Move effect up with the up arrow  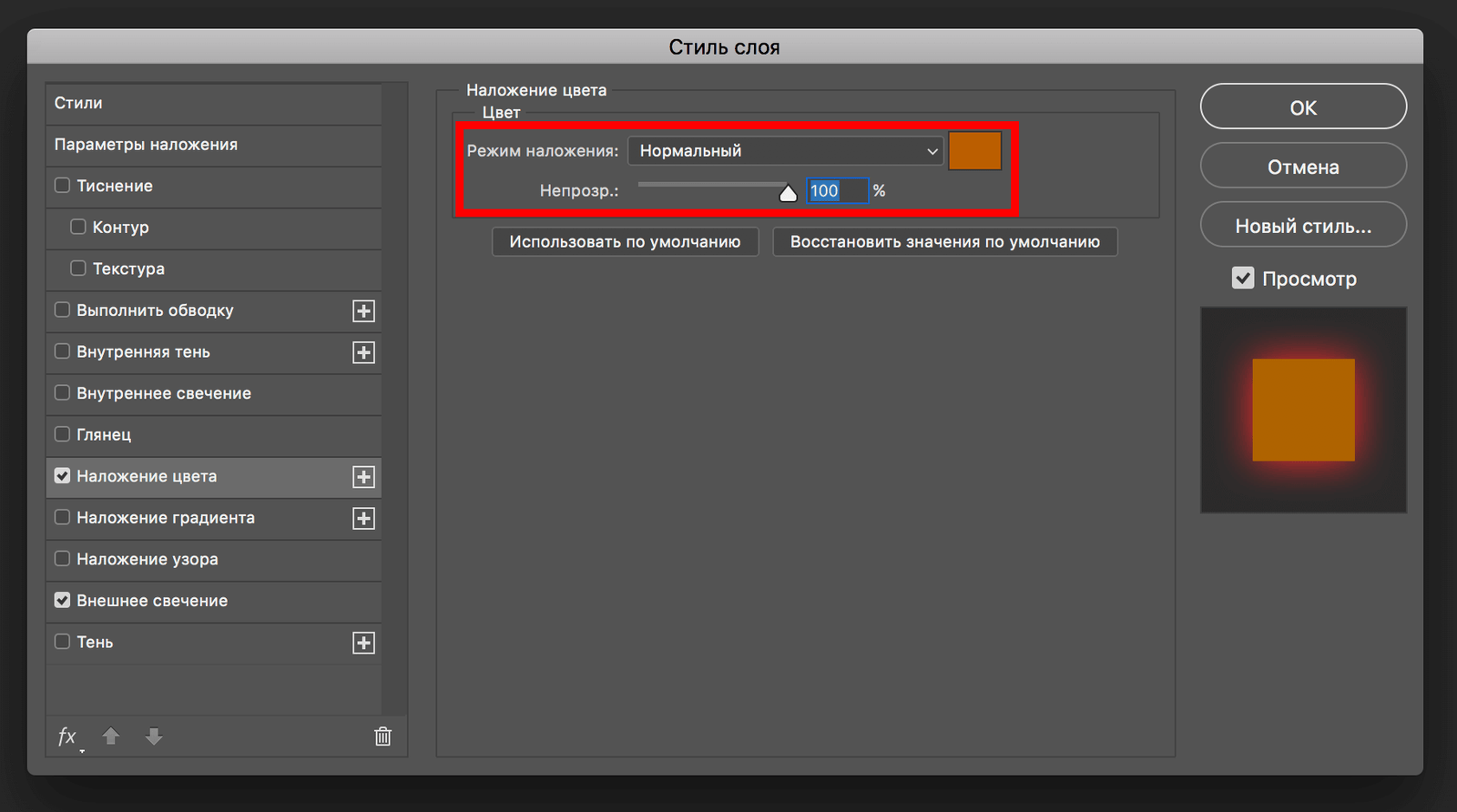point(111,736)
